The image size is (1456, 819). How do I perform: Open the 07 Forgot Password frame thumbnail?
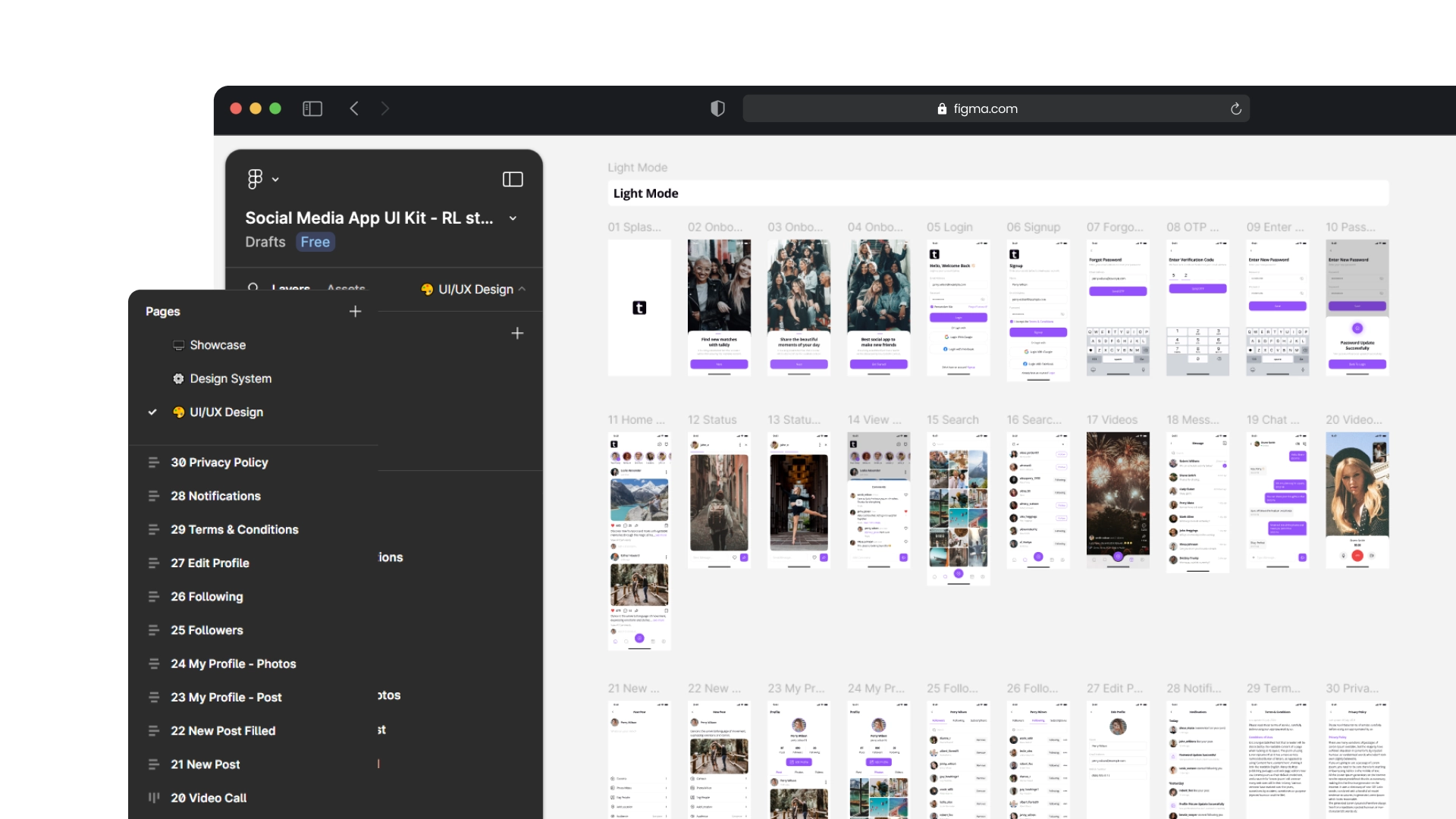click(x=1118, y=308)
